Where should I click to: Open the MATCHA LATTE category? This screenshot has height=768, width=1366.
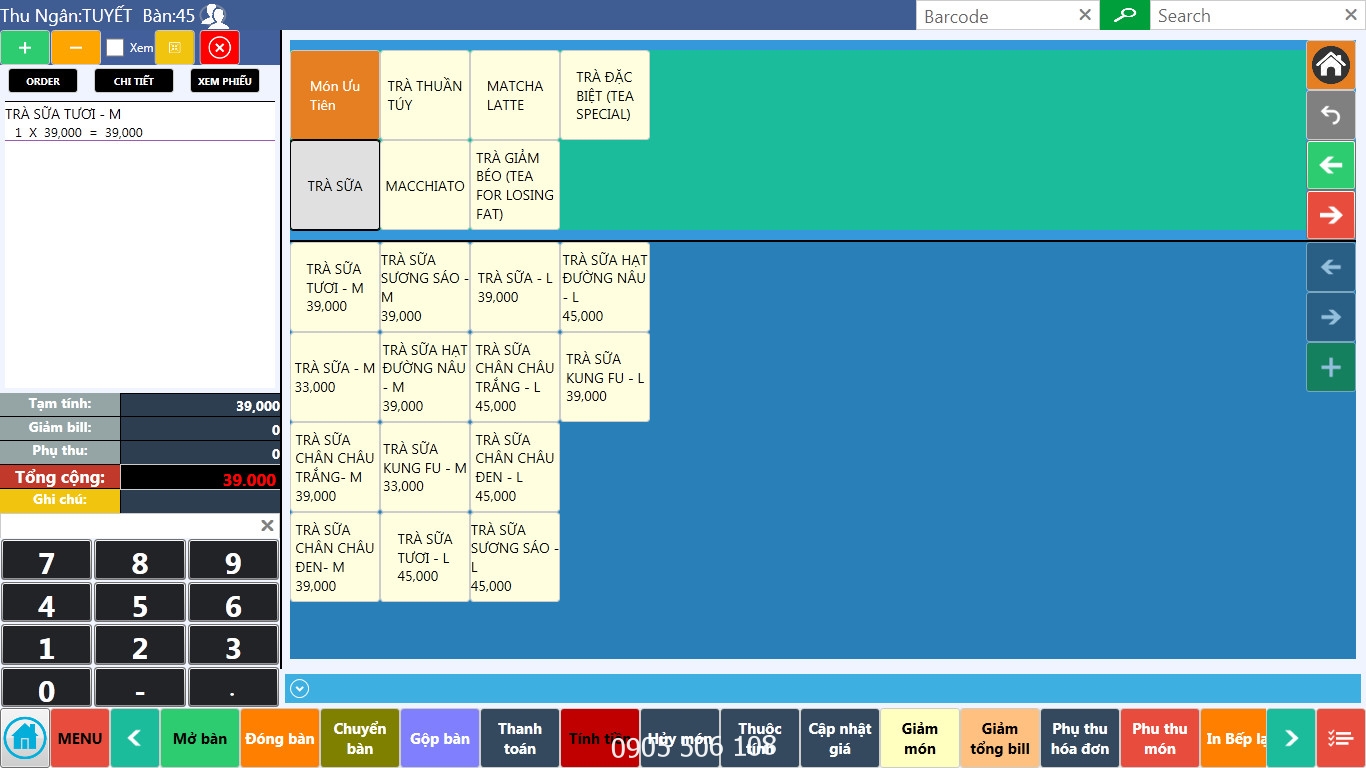(515, 95)
